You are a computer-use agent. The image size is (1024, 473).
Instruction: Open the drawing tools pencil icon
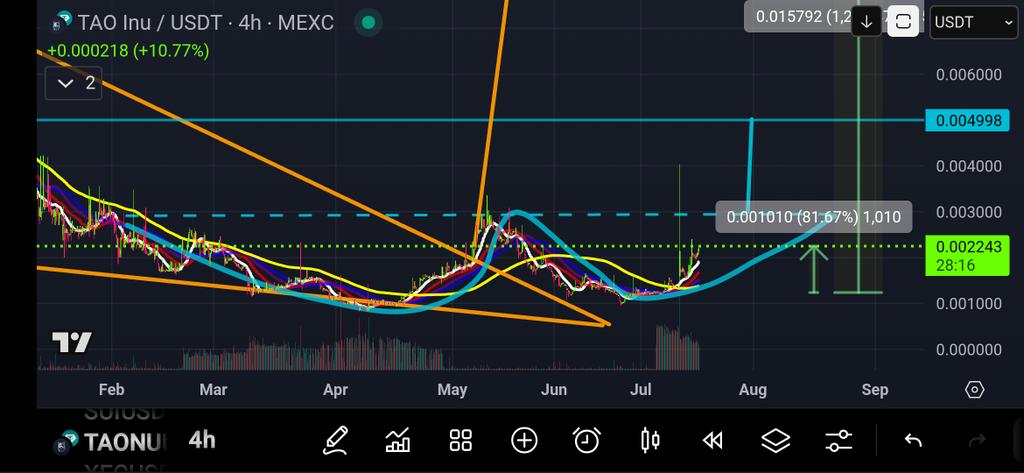[336, 440]
